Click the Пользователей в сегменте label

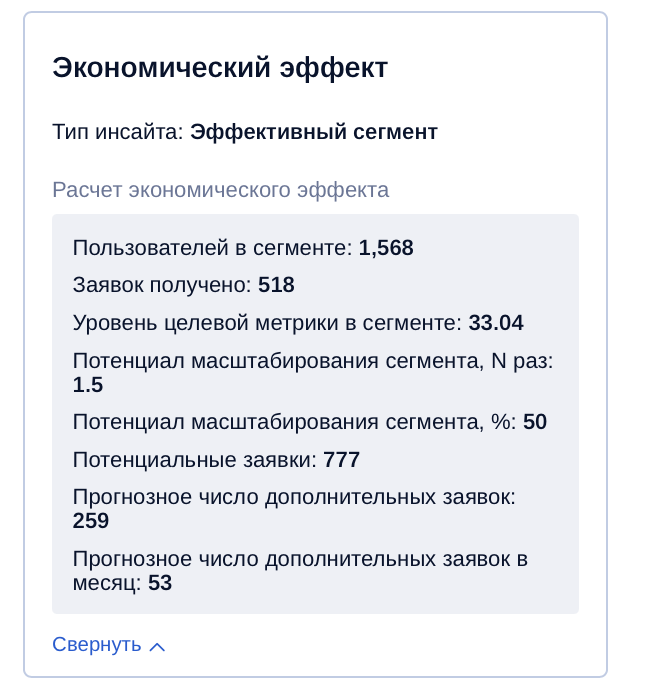[x=212, y=248]
